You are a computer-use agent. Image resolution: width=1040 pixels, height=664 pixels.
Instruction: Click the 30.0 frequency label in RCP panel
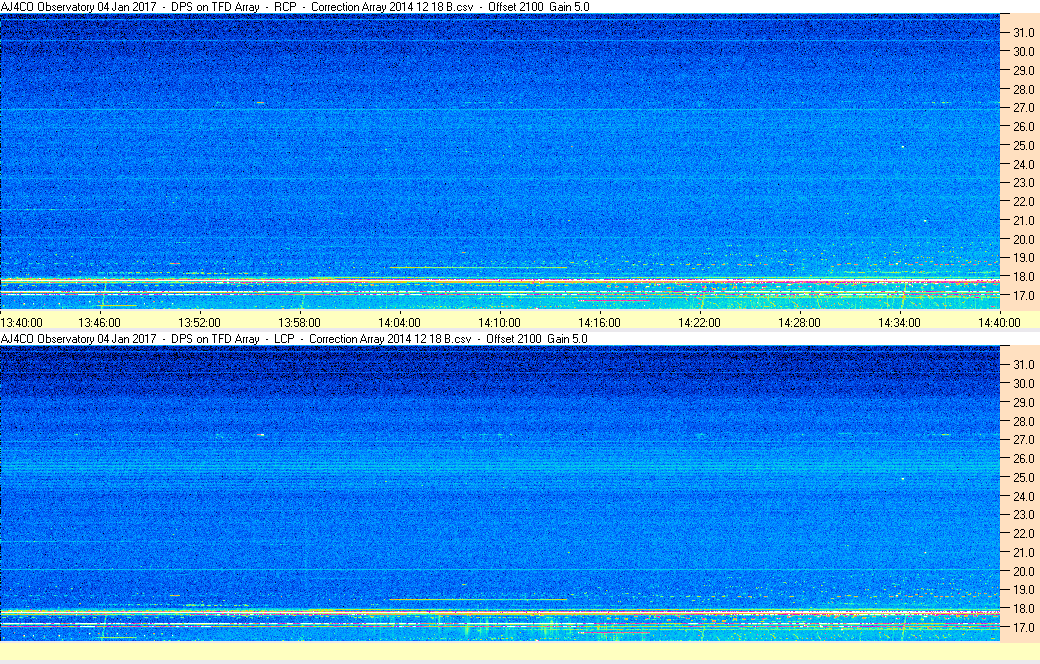click(x=1023, y=52)
